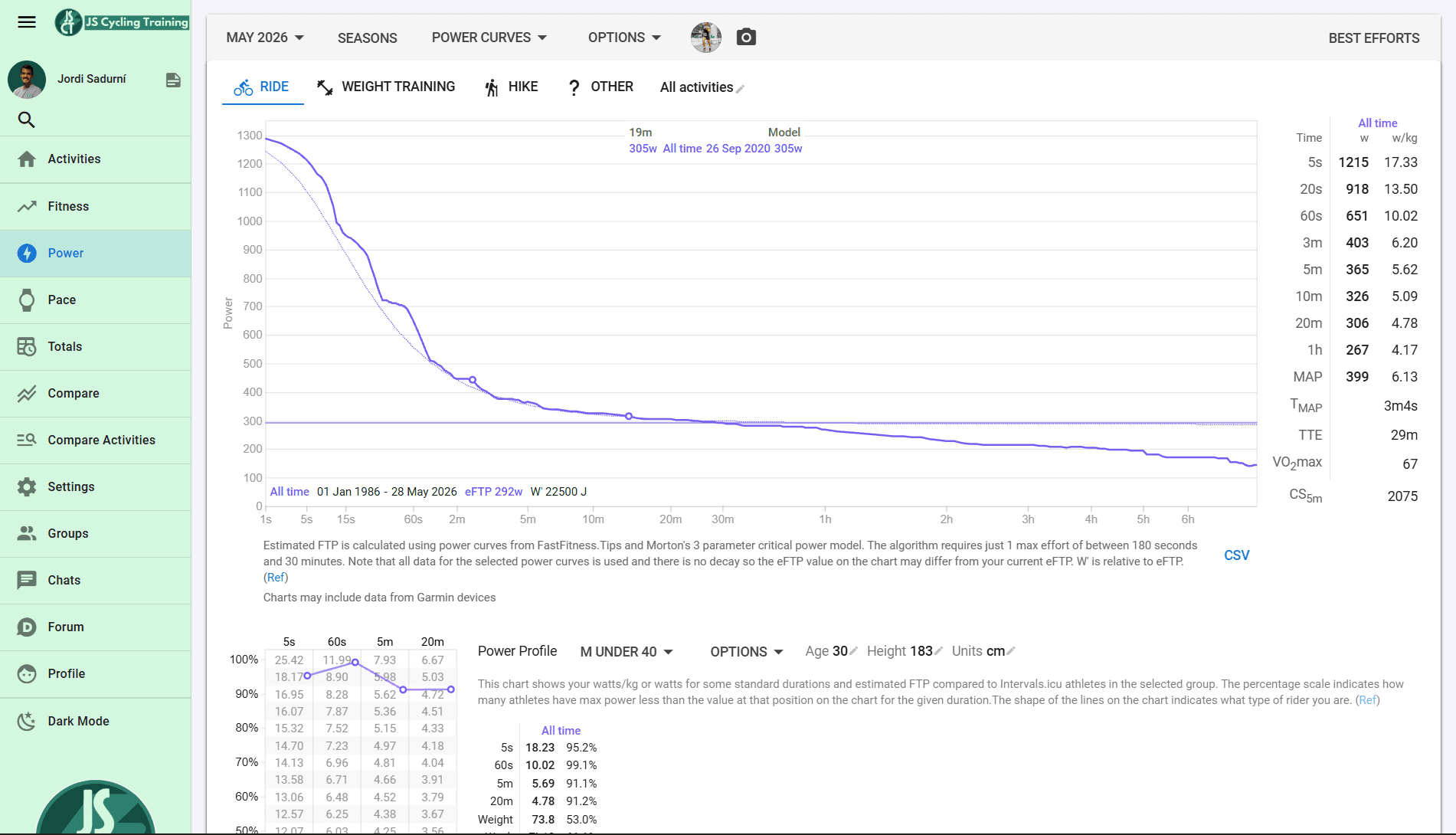Screen dimensions: 1456x835
Task: Open BEST EFFORTS
Action: (x=1373, y=38)
